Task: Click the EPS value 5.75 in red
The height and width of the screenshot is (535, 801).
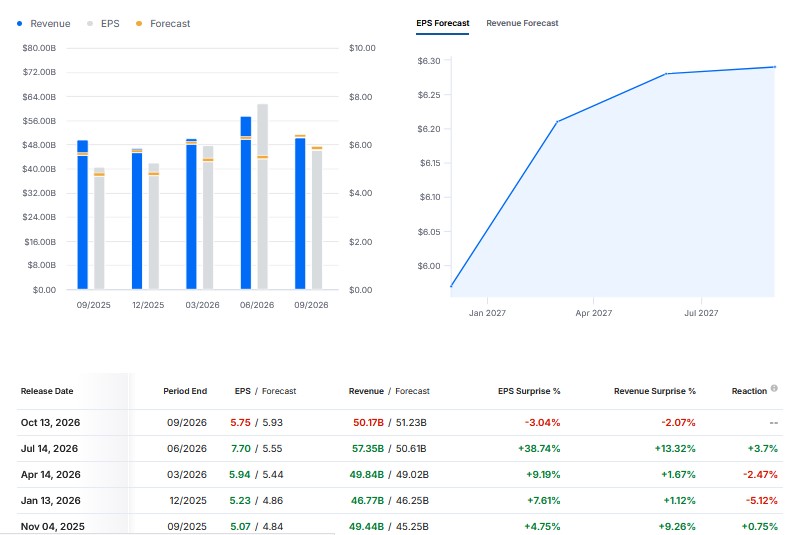Action: pyautogui.click(x=240, y=423)
